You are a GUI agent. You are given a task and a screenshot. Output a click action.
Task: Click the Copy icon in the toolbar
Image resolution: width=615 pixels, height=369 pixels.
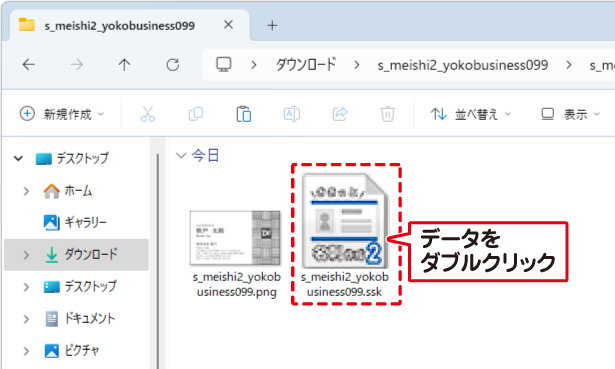pyautogui.click(x=196, y=114)
